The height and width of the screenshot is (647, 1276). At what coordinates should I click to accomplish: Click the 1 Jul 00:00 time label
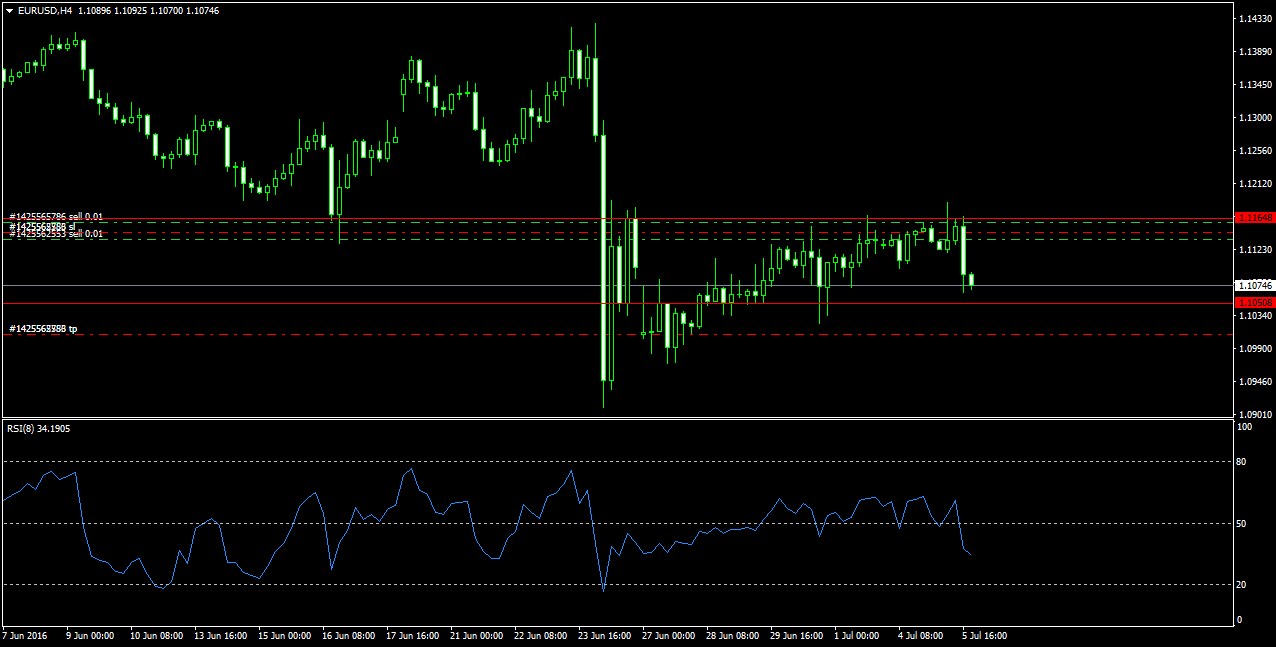tap(857, 635)
